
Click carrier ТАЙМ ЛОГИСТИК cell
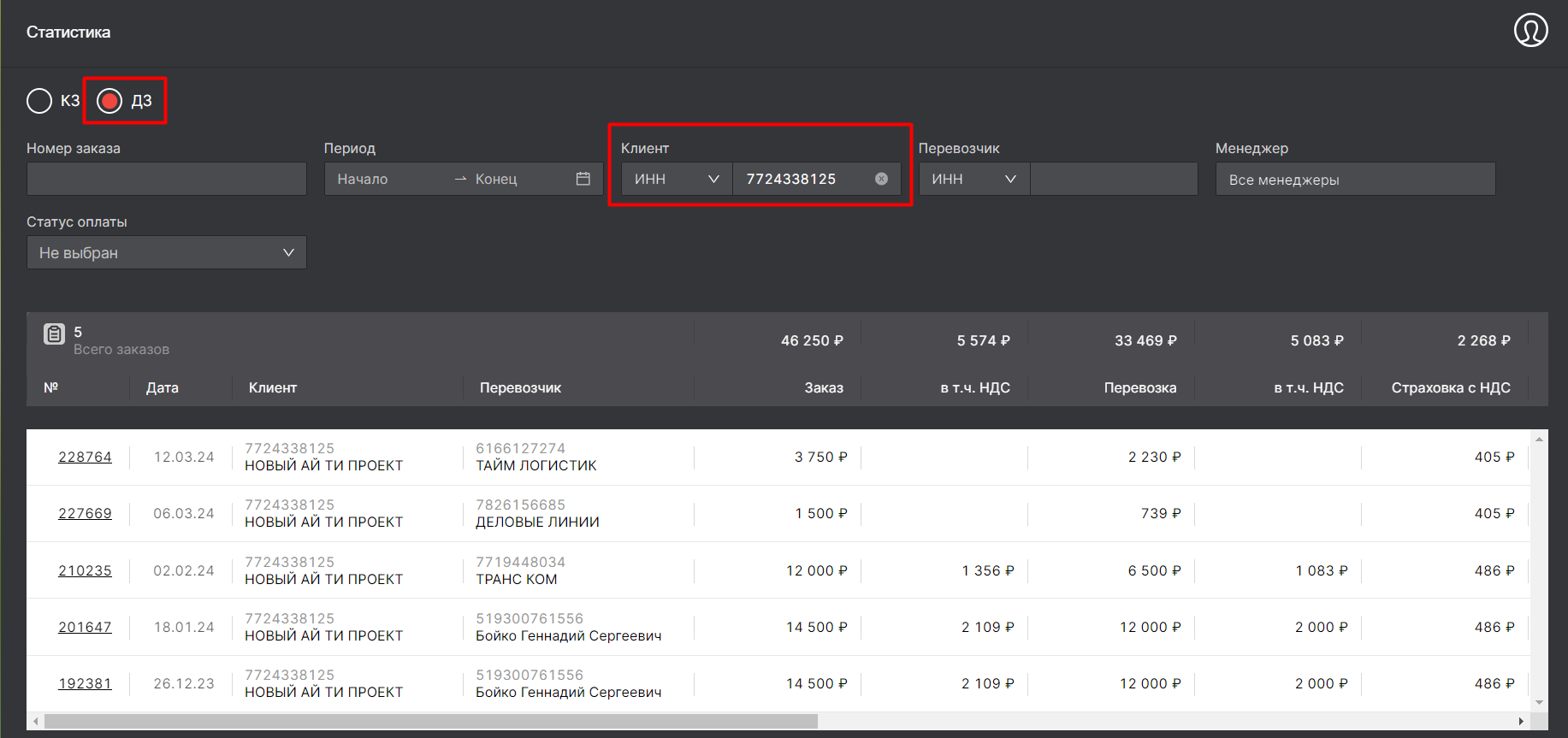536,465
